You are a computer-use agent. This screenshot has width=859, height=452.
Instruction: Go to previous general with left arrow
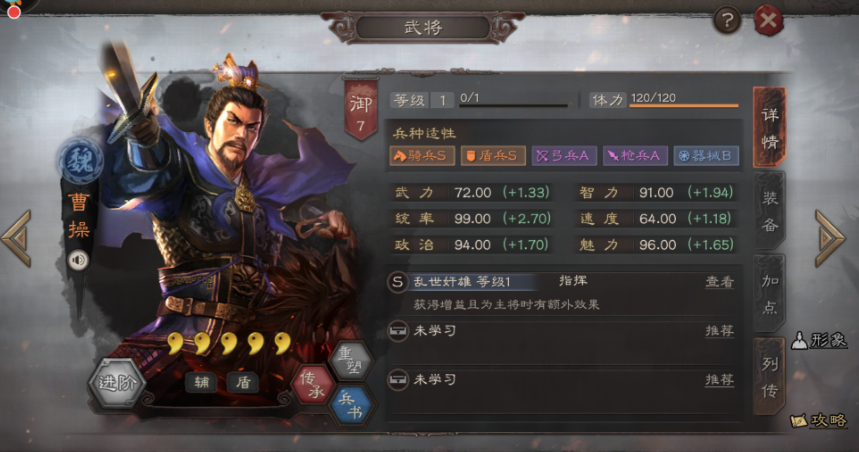[16, 239]
